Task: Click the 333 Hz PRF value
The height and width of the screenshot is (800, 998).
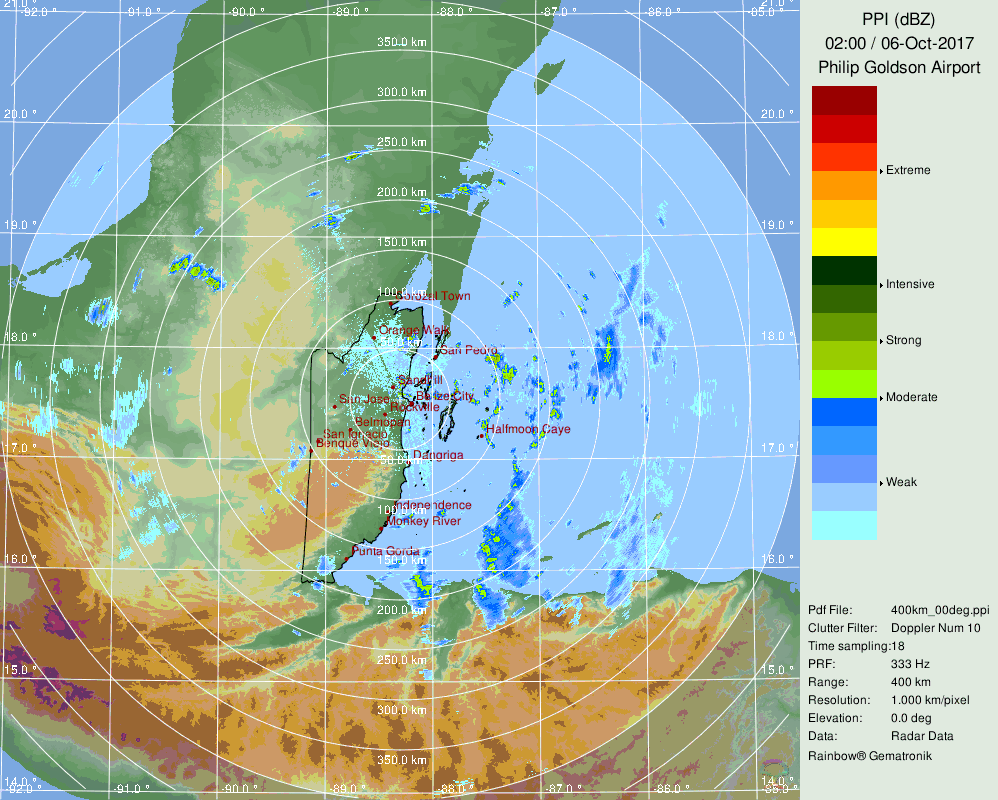Action: [910, 664]
